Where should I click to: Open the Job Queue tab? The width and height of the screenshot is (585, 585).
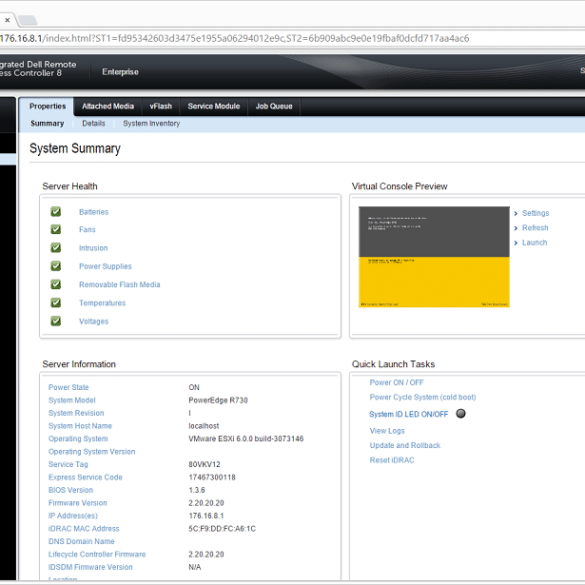click(x=274, y=106)
